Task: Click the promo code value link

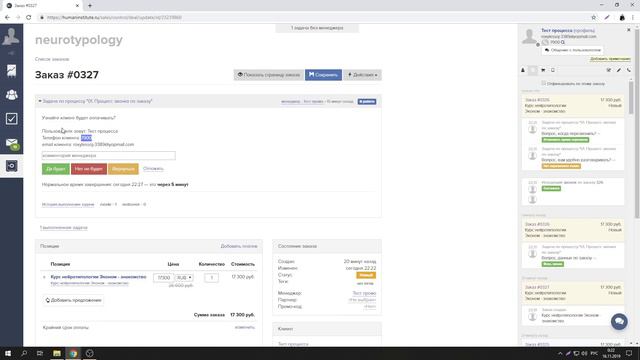Action: coord(370,306)
